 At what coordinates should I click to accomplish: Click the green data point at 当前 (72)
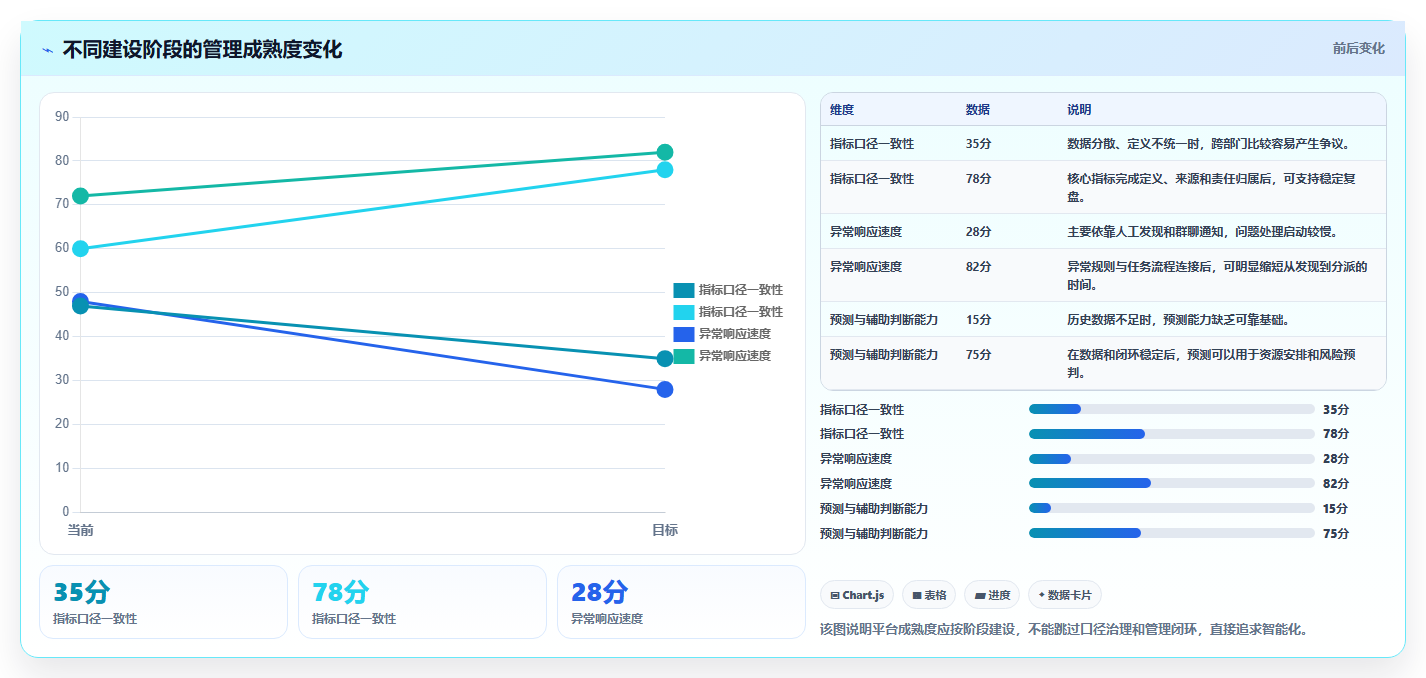81,196
